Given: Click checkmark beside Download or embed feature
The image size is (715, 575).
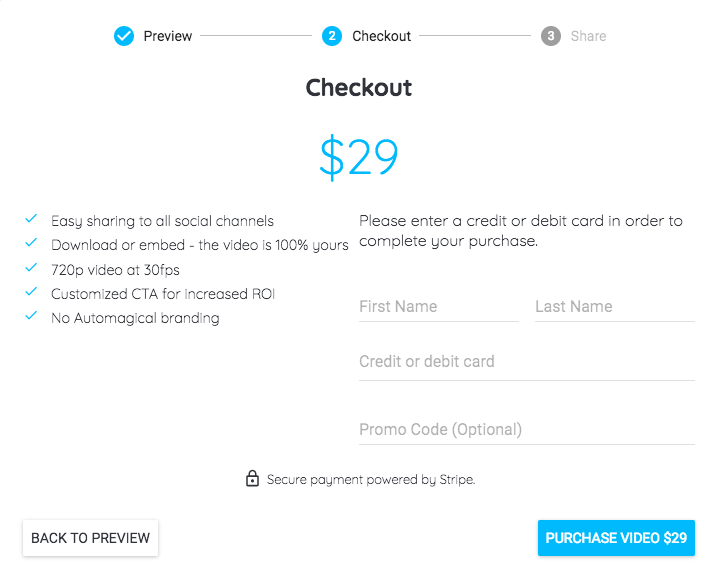Looking at the screenshot, I should point(31,244).
